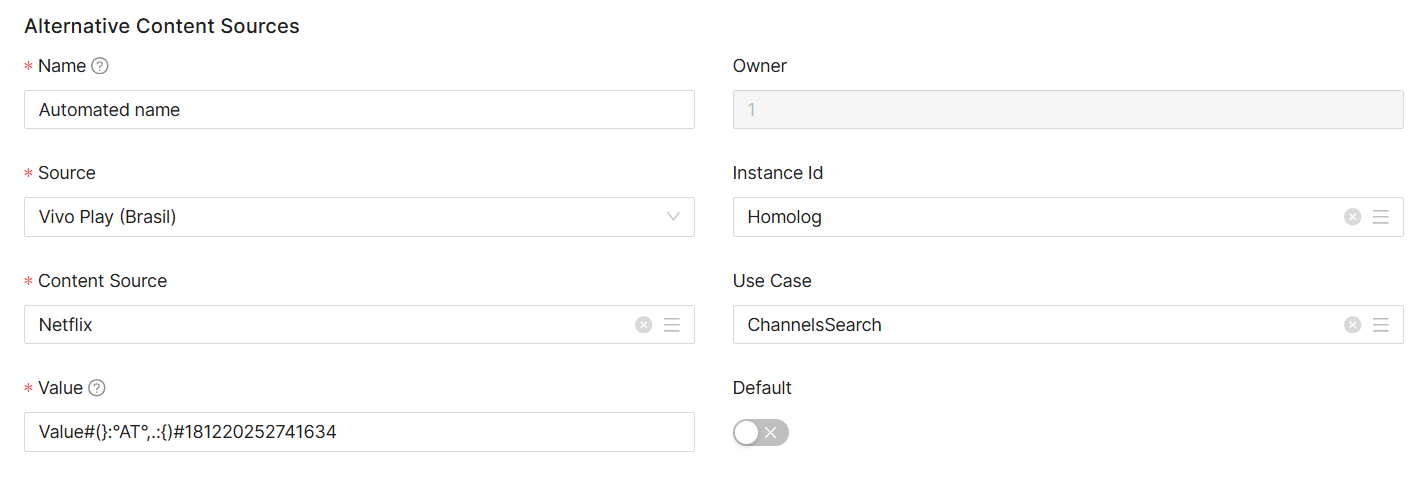Clear the Netflix content source selection

(644, 325)
